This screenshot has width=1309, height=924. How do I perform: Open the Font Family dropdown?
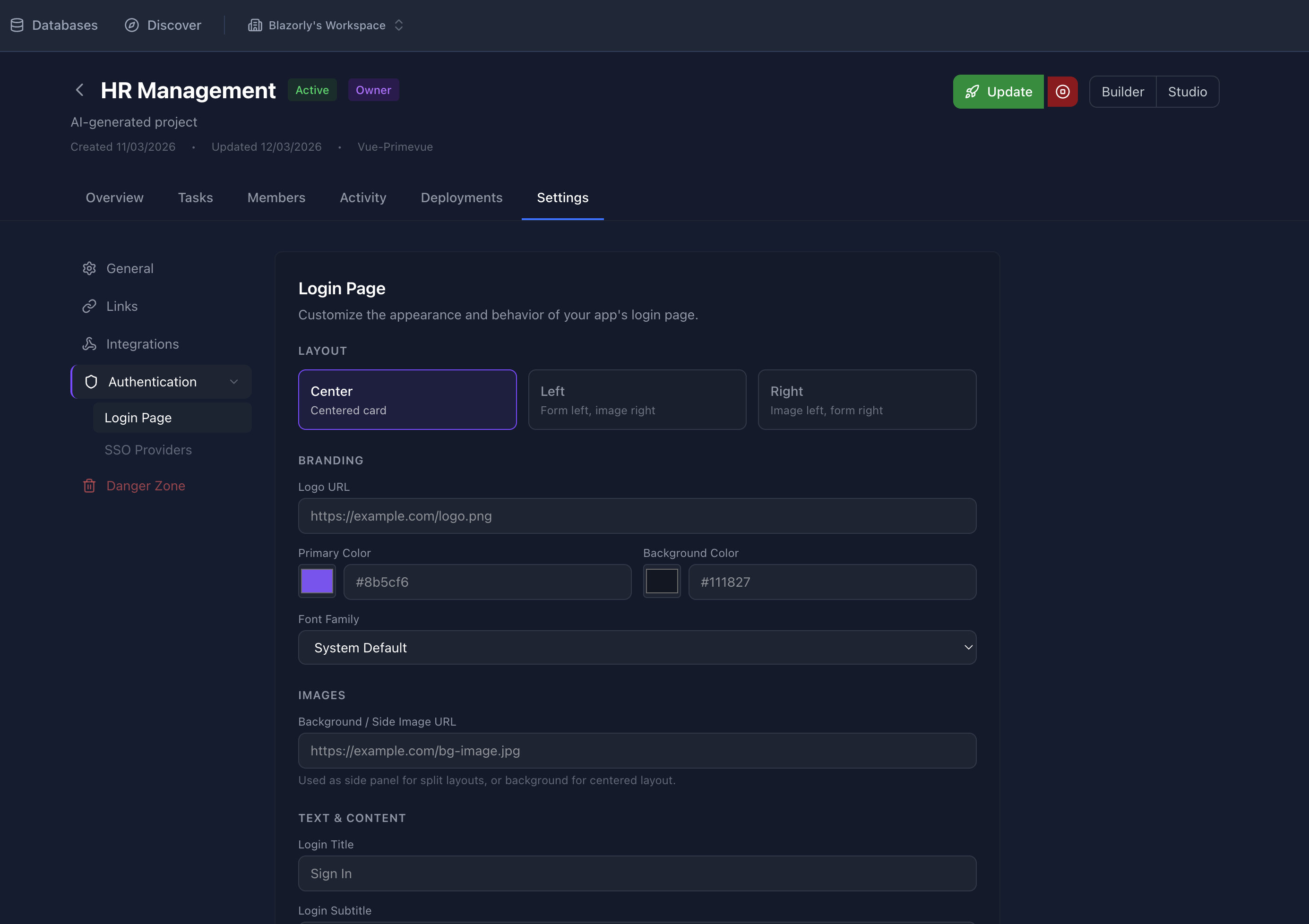637,648
